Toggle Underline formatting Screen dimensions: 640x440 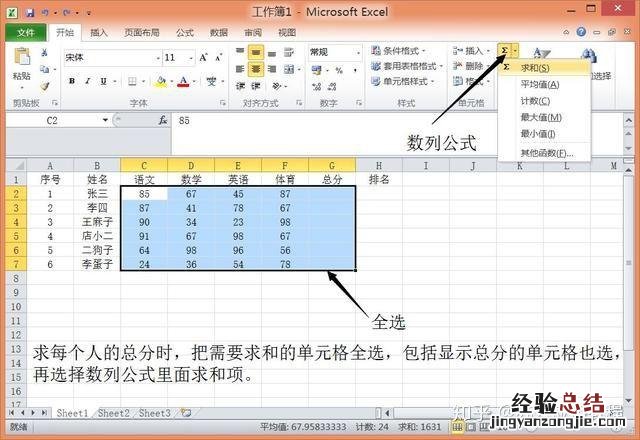[103, 81]
